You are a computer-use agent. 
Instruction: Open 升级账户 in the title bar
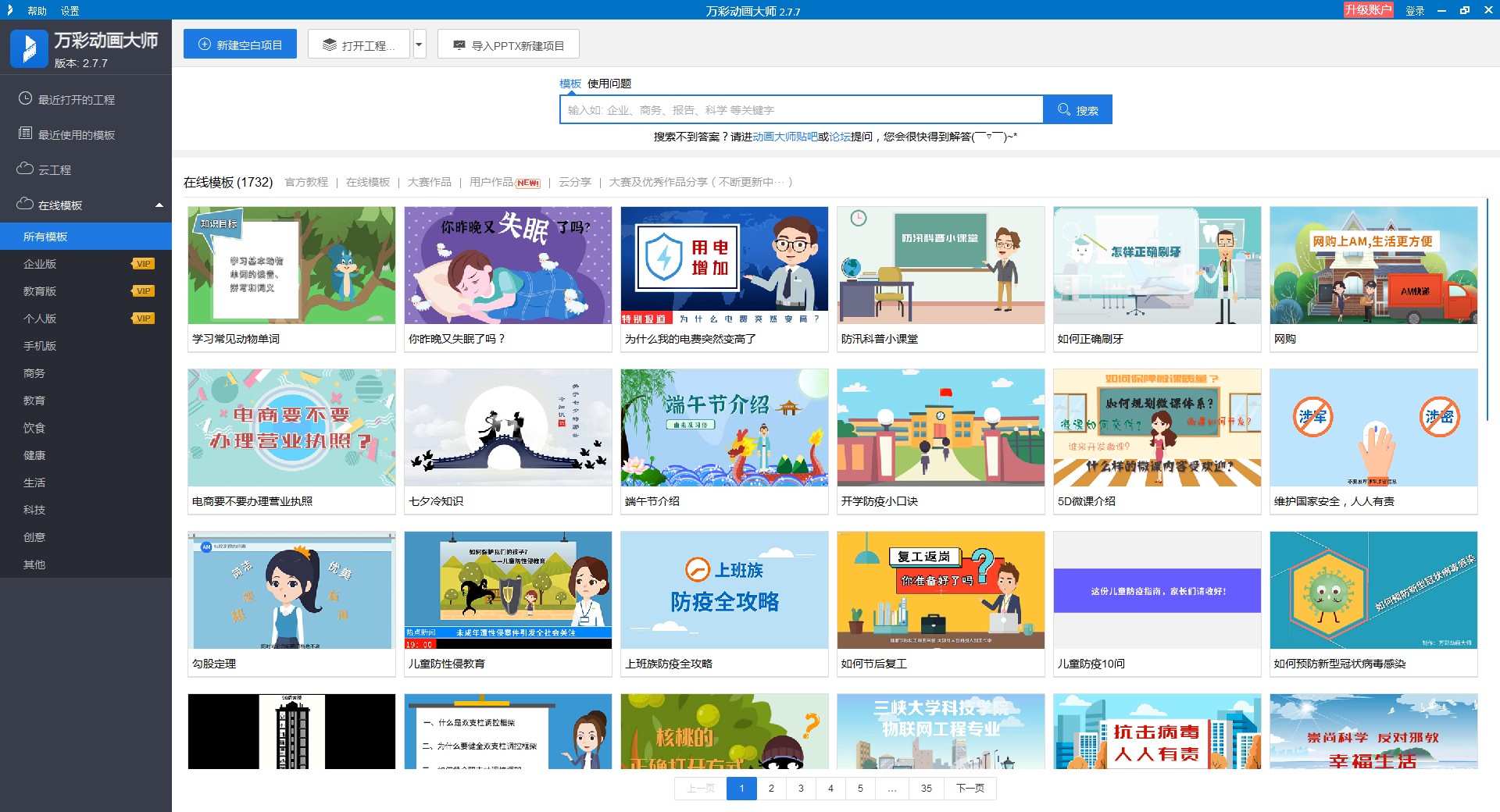point(1370,11)
